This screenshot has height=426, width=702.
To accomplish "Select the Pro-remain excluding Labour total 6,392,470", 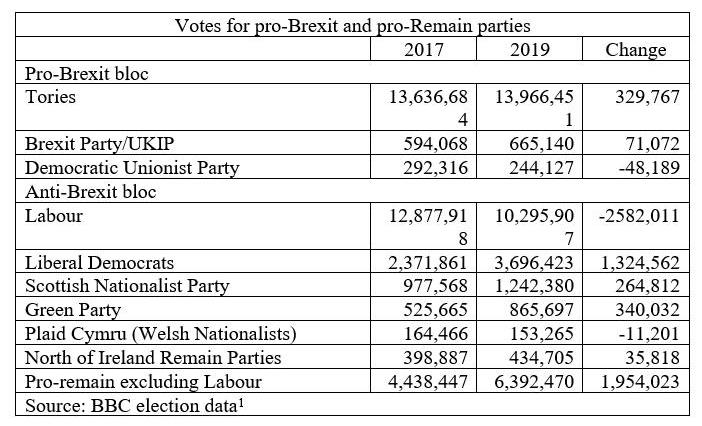I will pos(534,382).
